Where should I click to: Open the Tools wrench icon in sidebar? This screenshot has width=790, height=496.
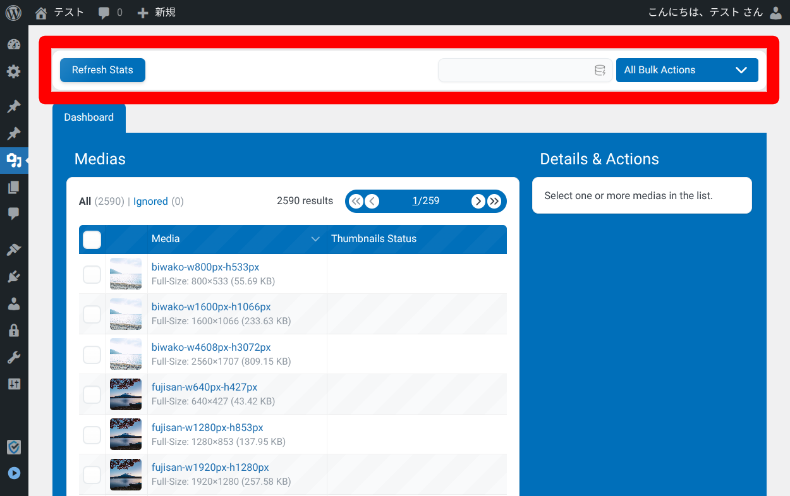(13, 357)
